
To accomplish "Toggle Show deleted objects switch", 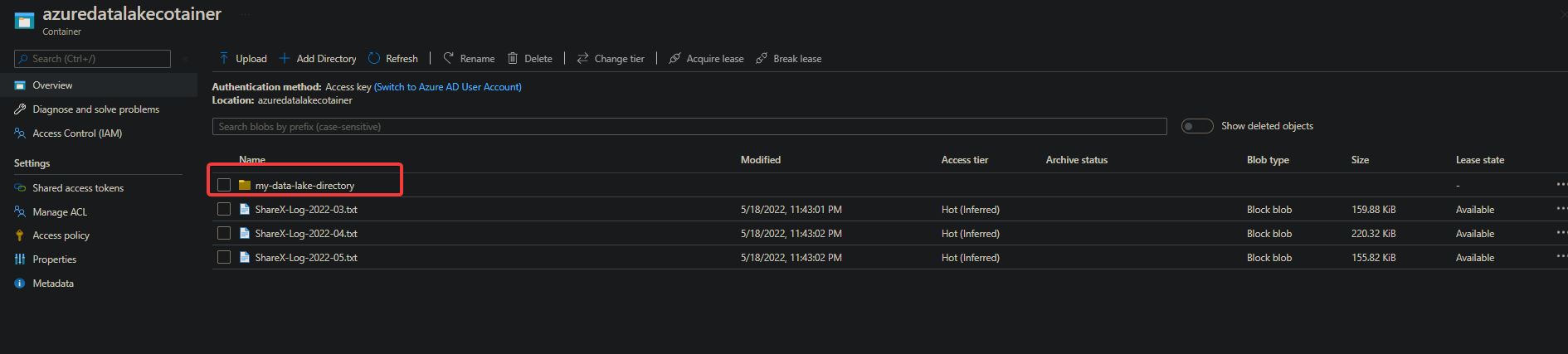I will pos(1197,126).
